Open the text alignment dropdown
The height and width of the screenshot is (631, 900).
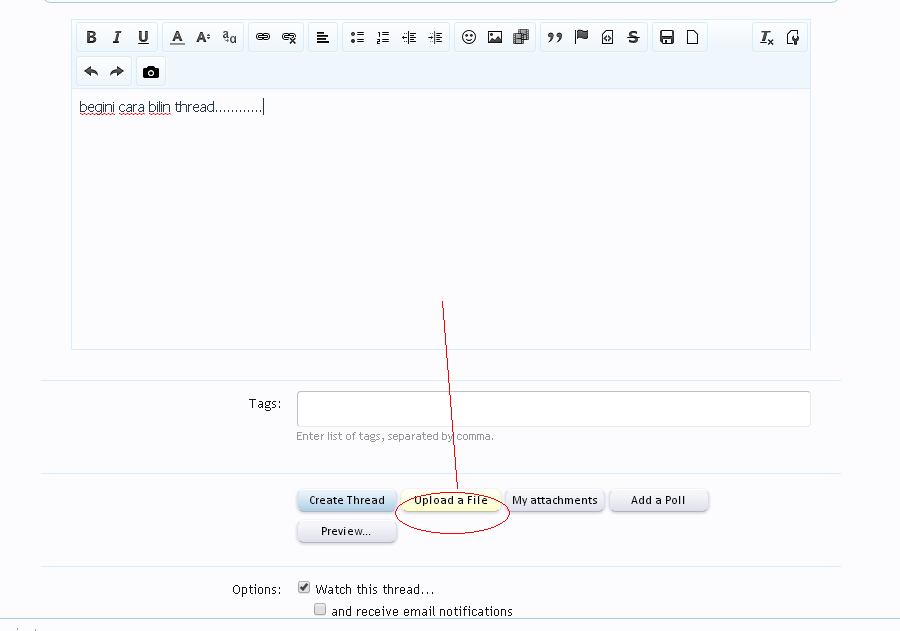(x=322, y=37)
